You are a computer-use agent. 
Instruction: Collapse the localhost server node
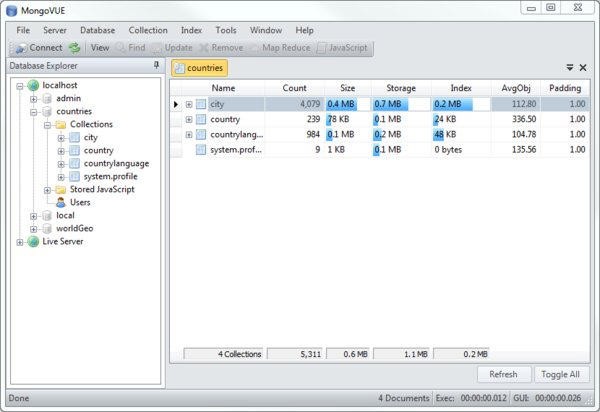20,86
